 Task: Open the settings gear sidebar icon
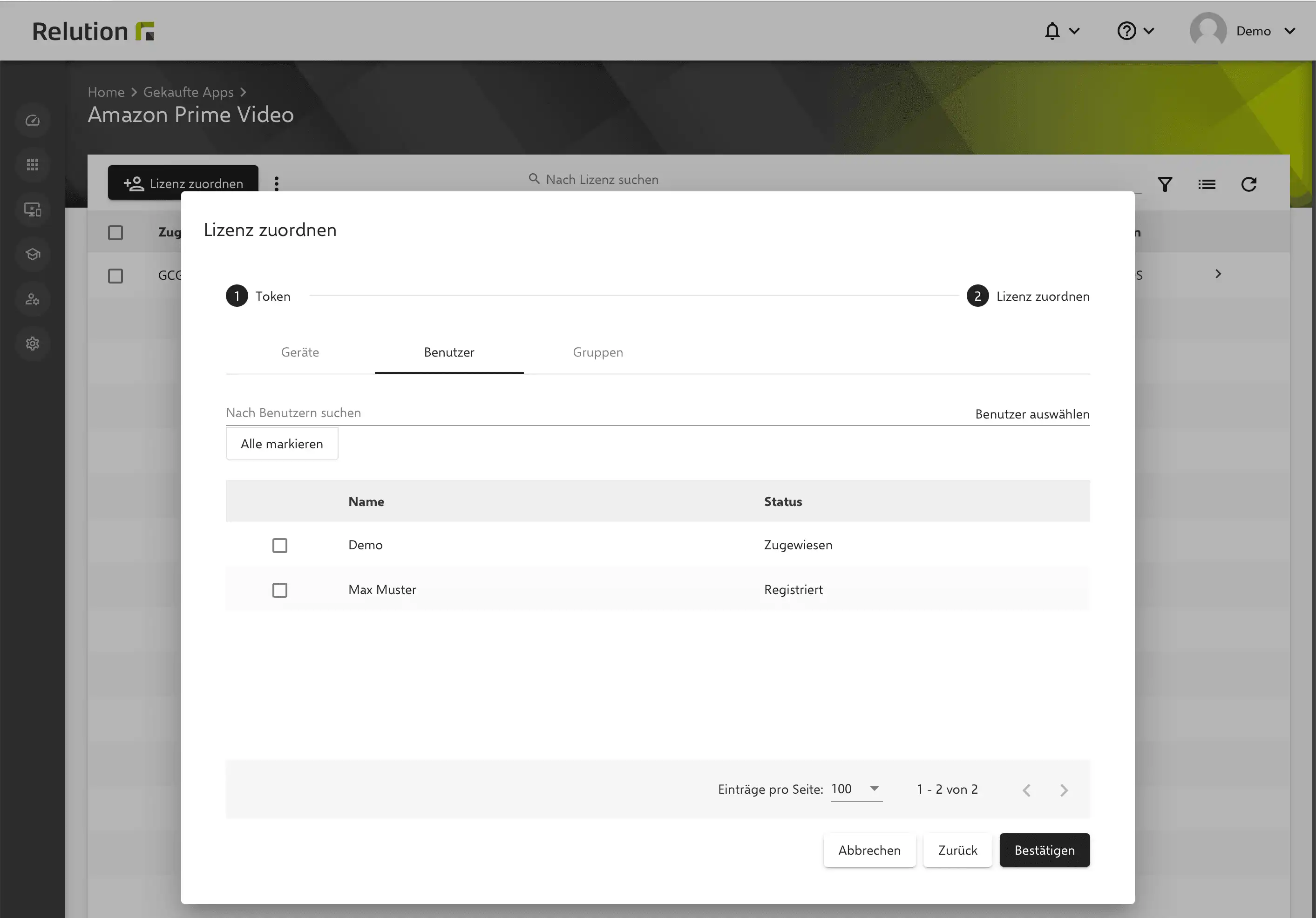pos(33,344)
